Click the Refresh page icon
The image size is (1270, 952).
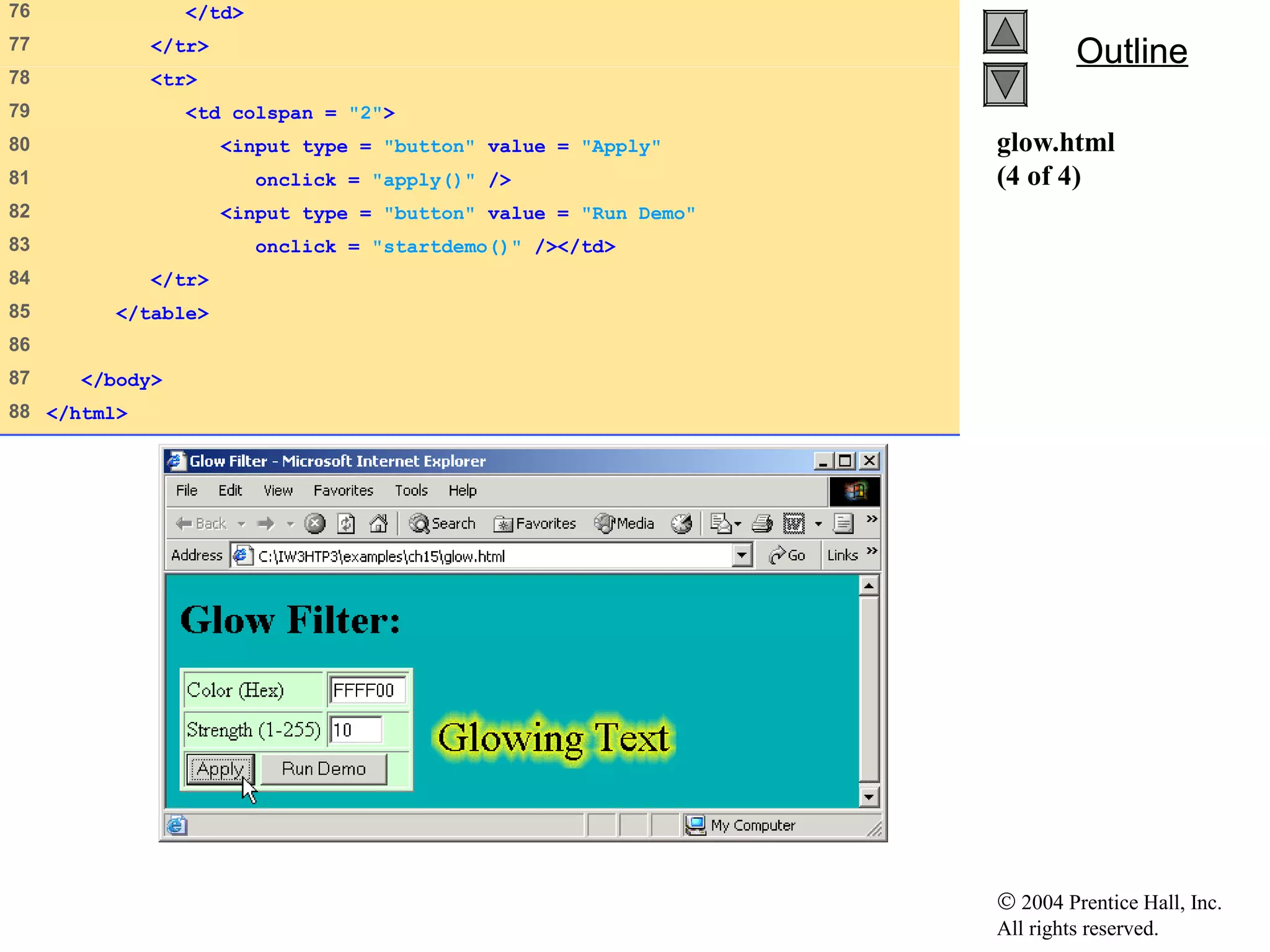[346, 524]
